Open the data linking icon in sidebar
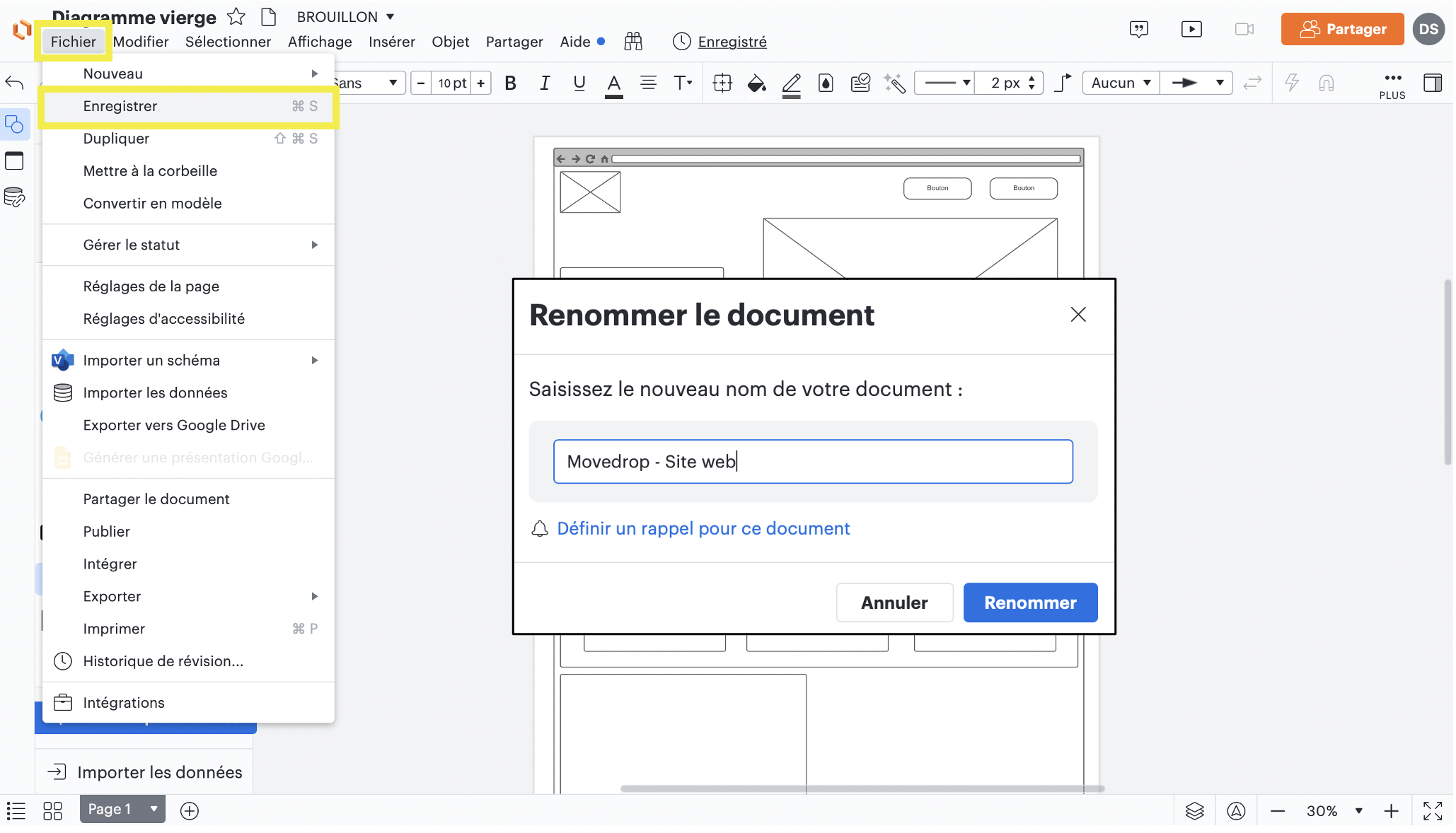Screen dimensions: 1456x833 [x=14, y=197]
